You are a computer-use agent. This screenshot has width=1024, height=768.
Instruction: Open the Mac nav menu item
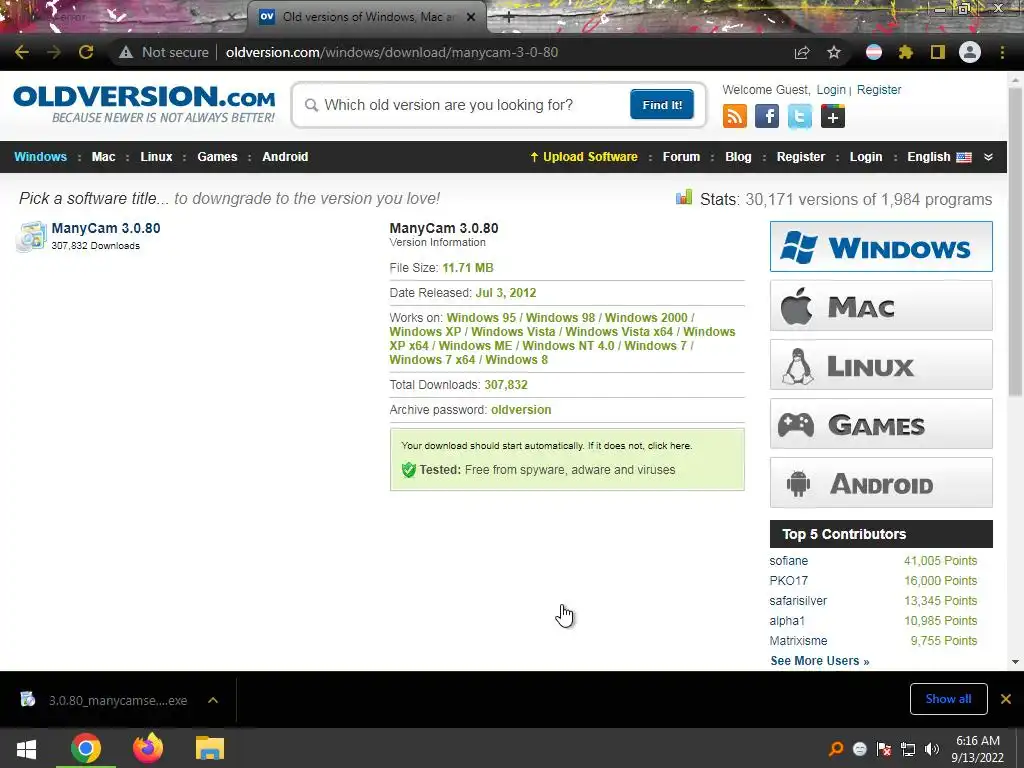pos(103,157)
